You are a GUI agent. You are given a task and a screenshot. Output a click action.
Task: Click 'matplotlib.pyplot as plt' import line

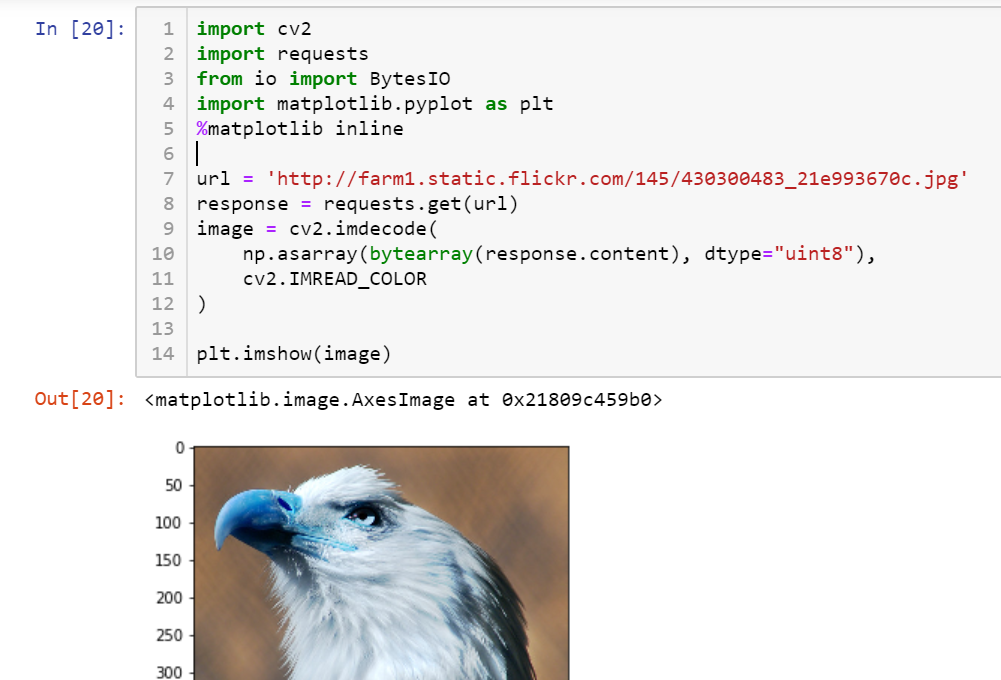(375, 103)
